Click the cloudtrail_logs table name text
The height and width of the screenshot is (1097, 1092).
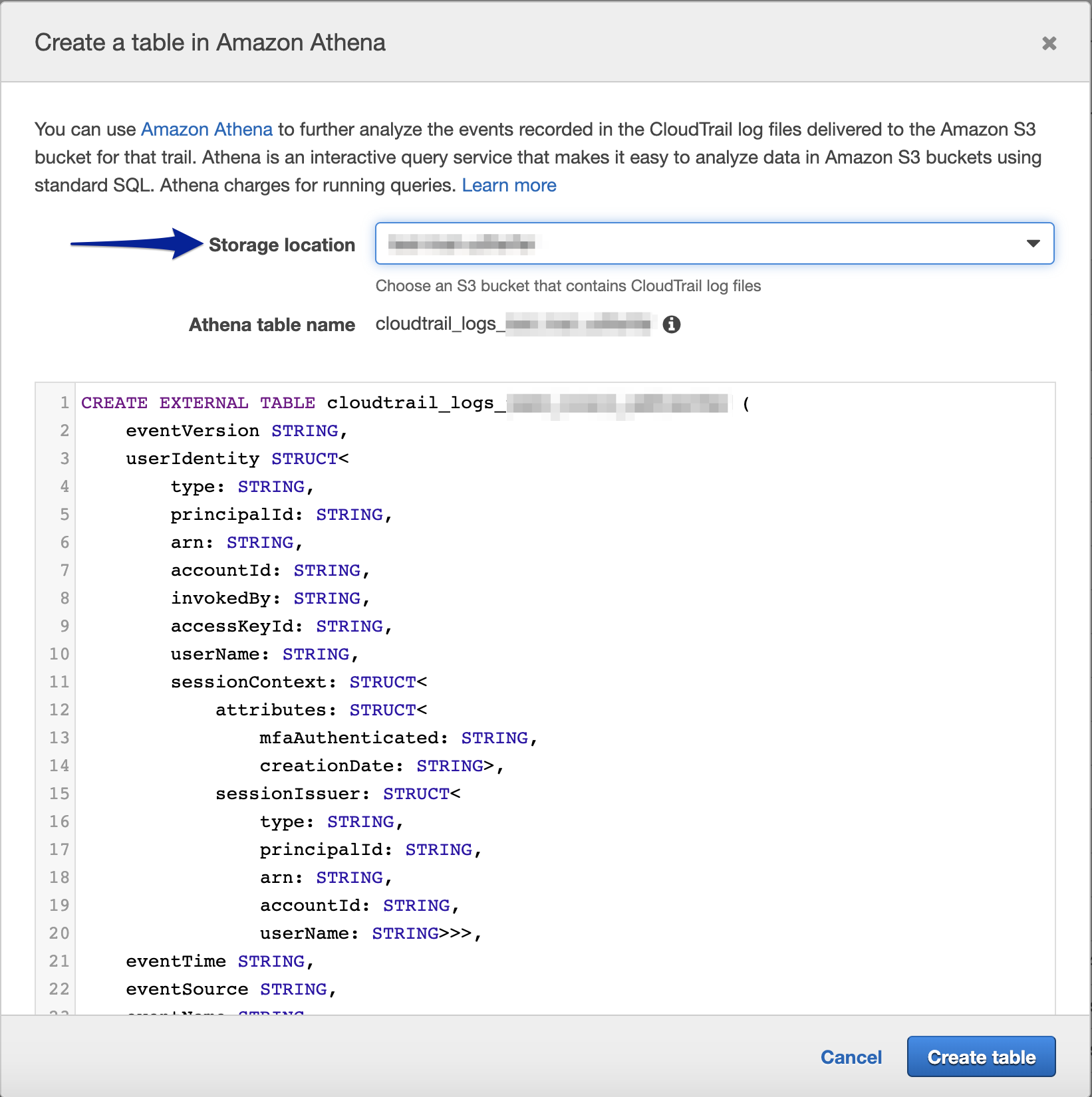pos(436,324)
